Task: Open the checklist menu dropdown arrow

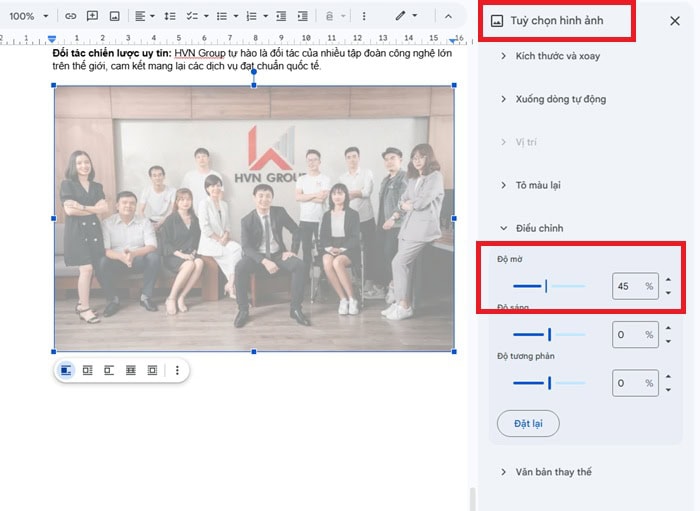Action: pyautogui.click(x=206, y=17)
